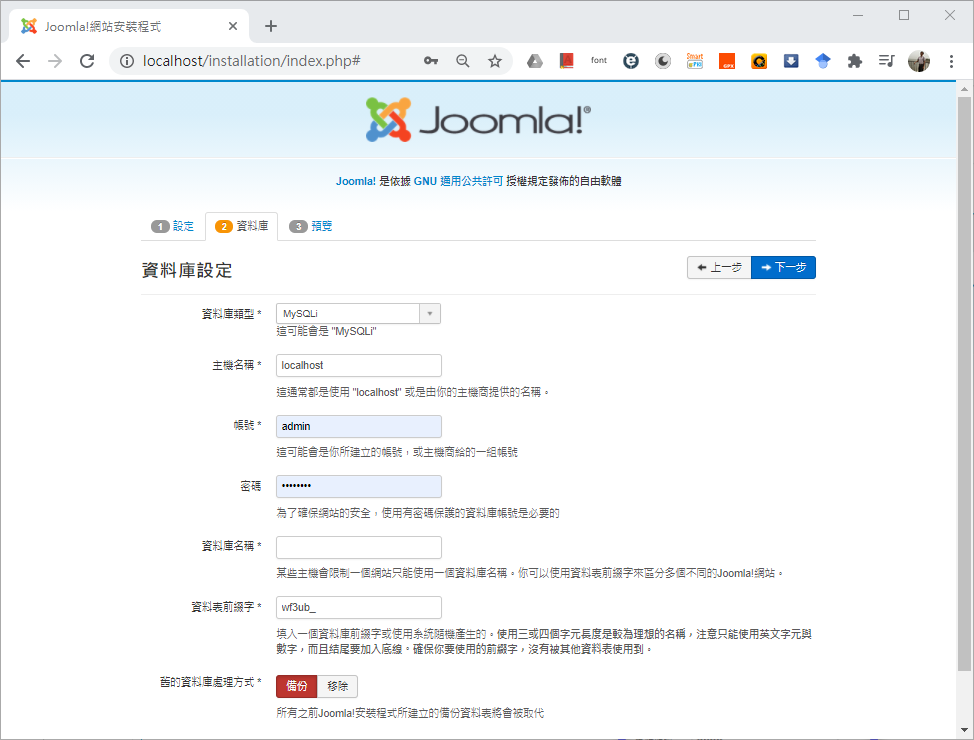This screenshot has height=740, width=974.
Task: Click the Joomla favicon on the tab
Action: [x=29, y=26]
